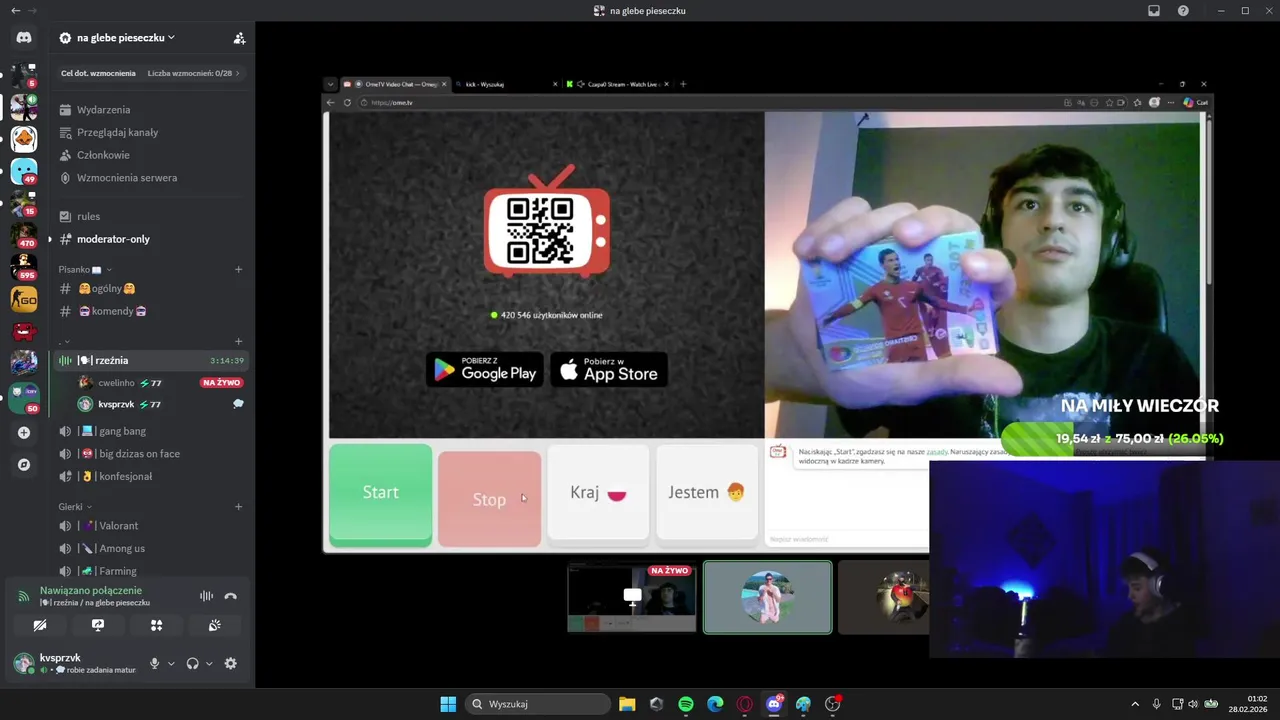1280x720 pixels.
Task: Open headphone output options chevron
Action: point(209,664)
